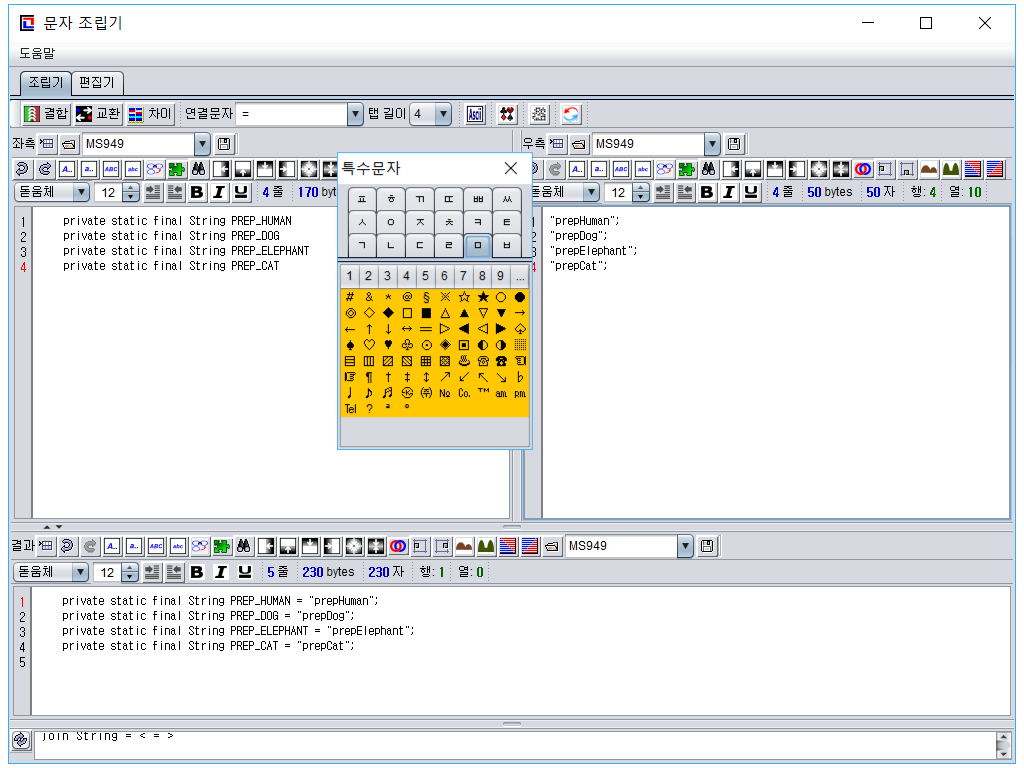Toggle underline in the left pane
This screenshot has width=1024, height=768.
(241, 192)
